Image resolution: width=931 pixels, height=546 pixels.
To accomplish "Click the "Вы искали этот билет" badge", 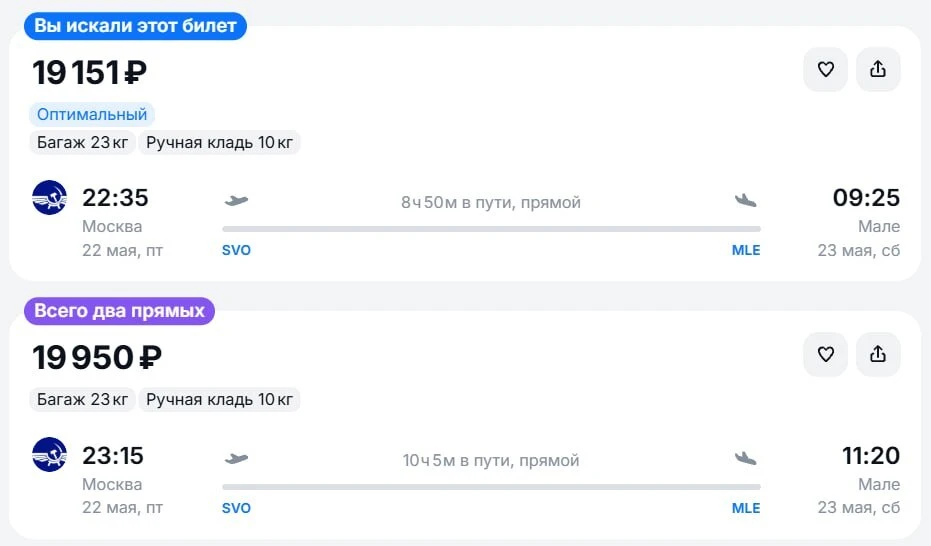I will (x=135, y=26).
